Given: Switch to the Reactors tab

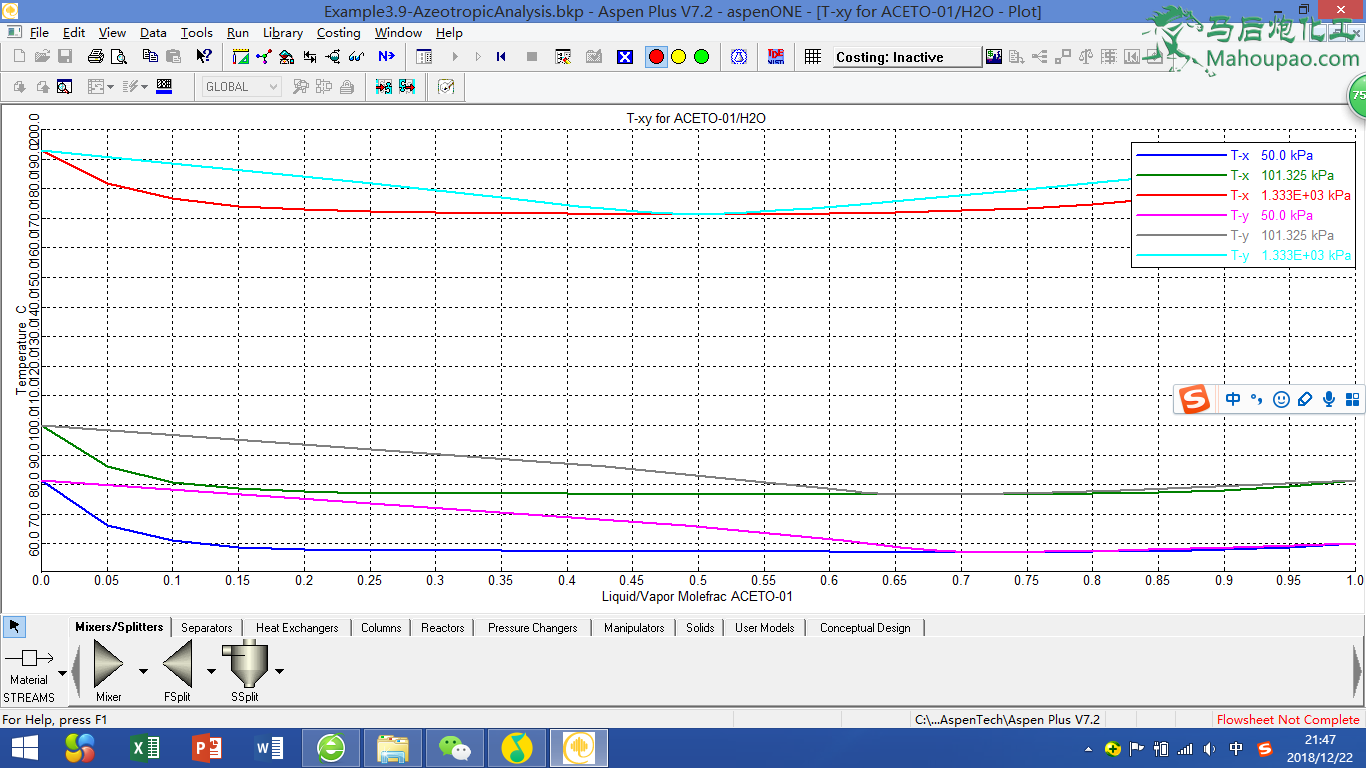Looking at the screenshot, I should click(x=442, y=628).
